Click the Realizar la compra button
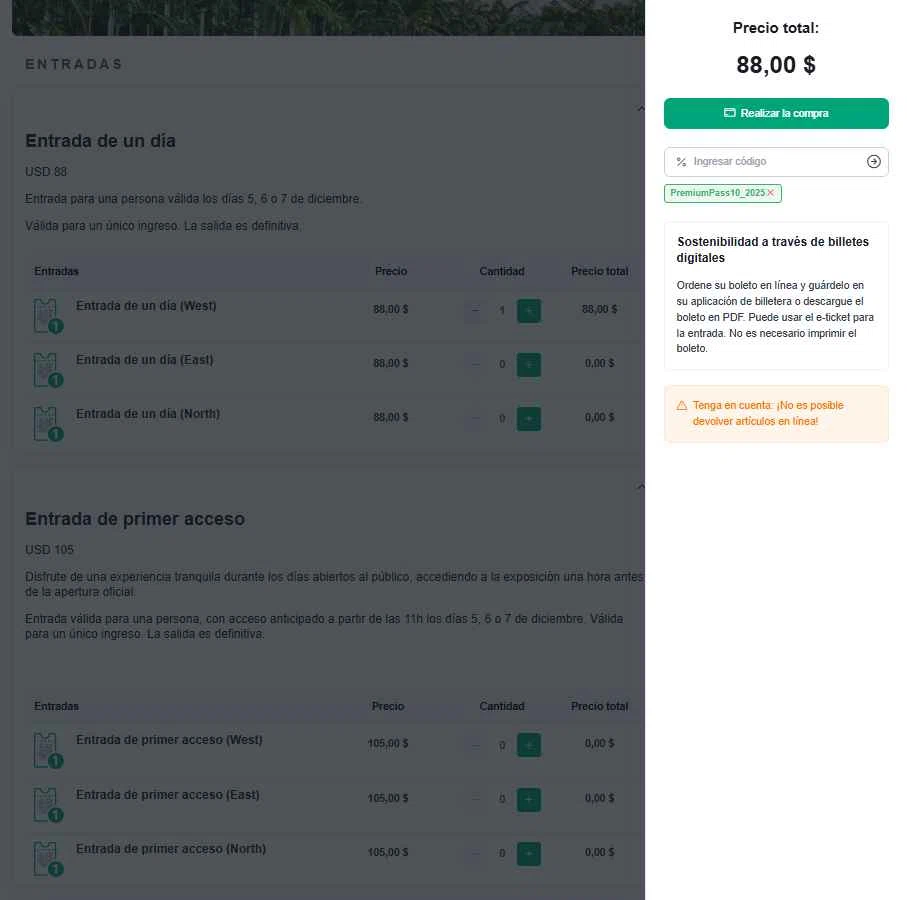The image size is (907, 900). [x=776, y=113]
